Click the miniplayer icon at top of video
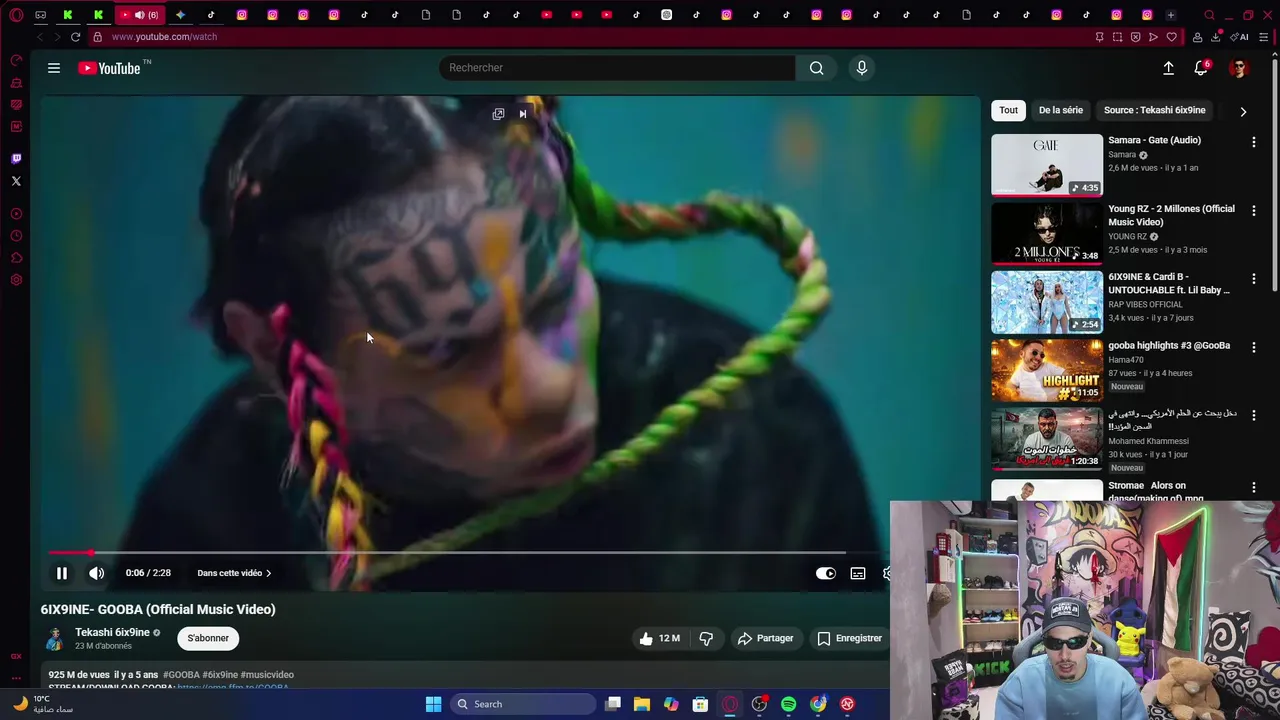Image resolution: width=1280 pixels, height=720 pixels. [498, 114]
